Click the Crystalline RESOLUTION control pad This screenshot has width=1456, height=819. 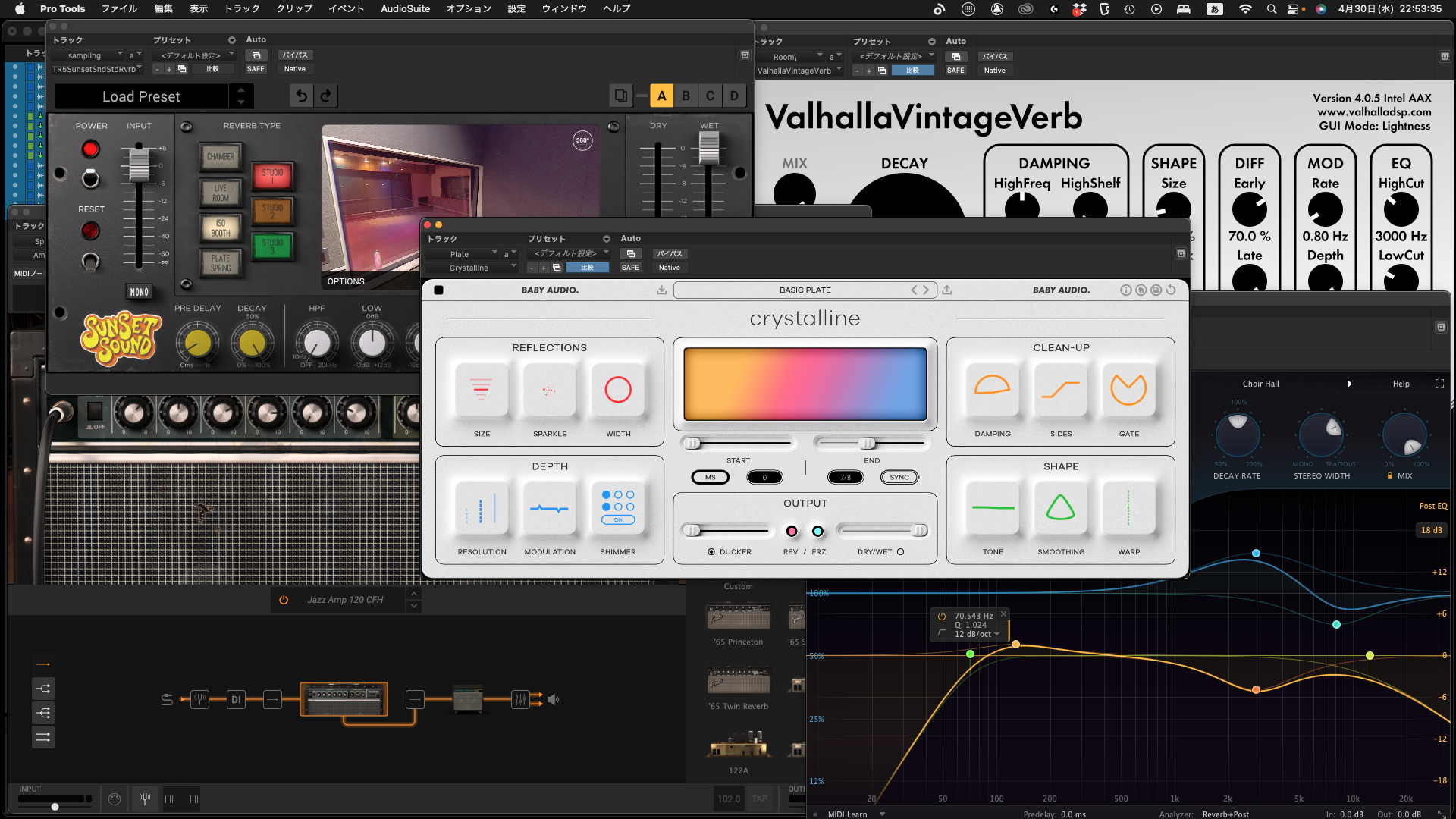(x=482, y=508)
